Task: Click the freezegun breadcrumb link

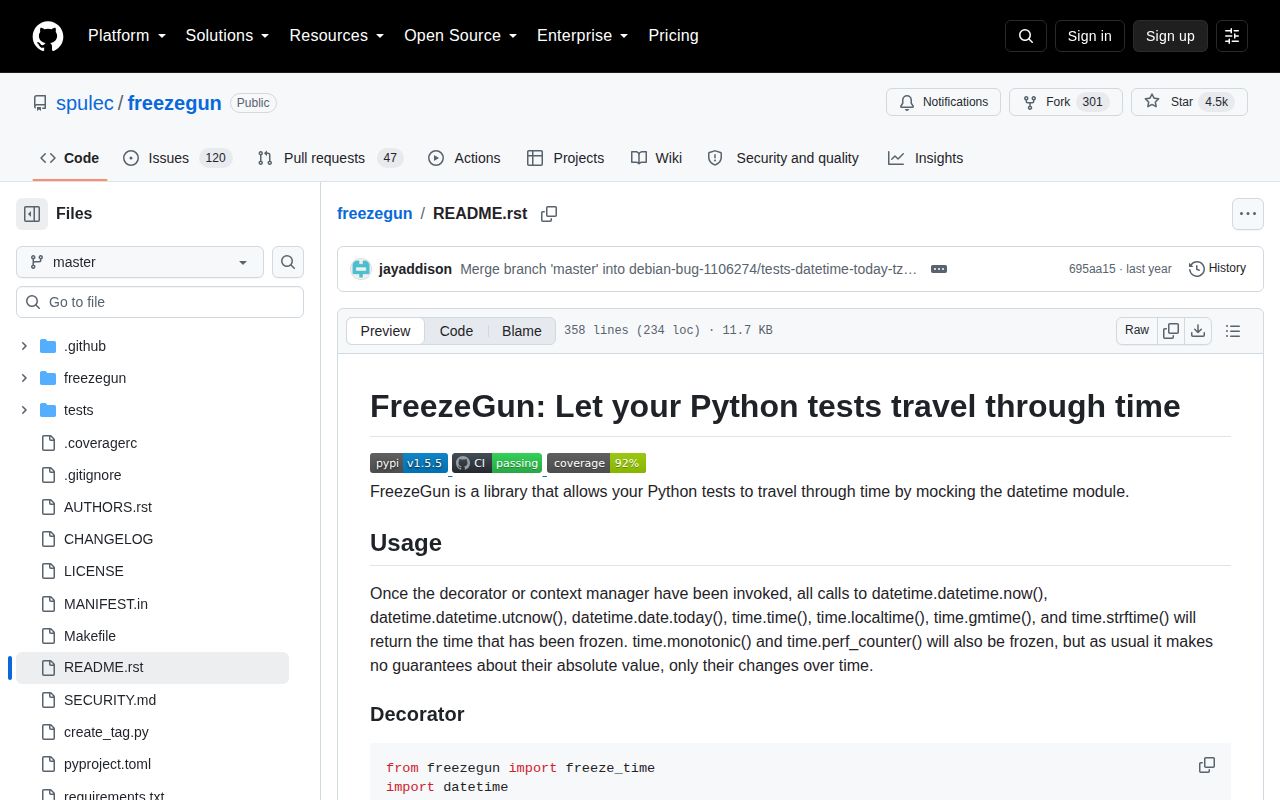Action: click(x=375, y=213)
